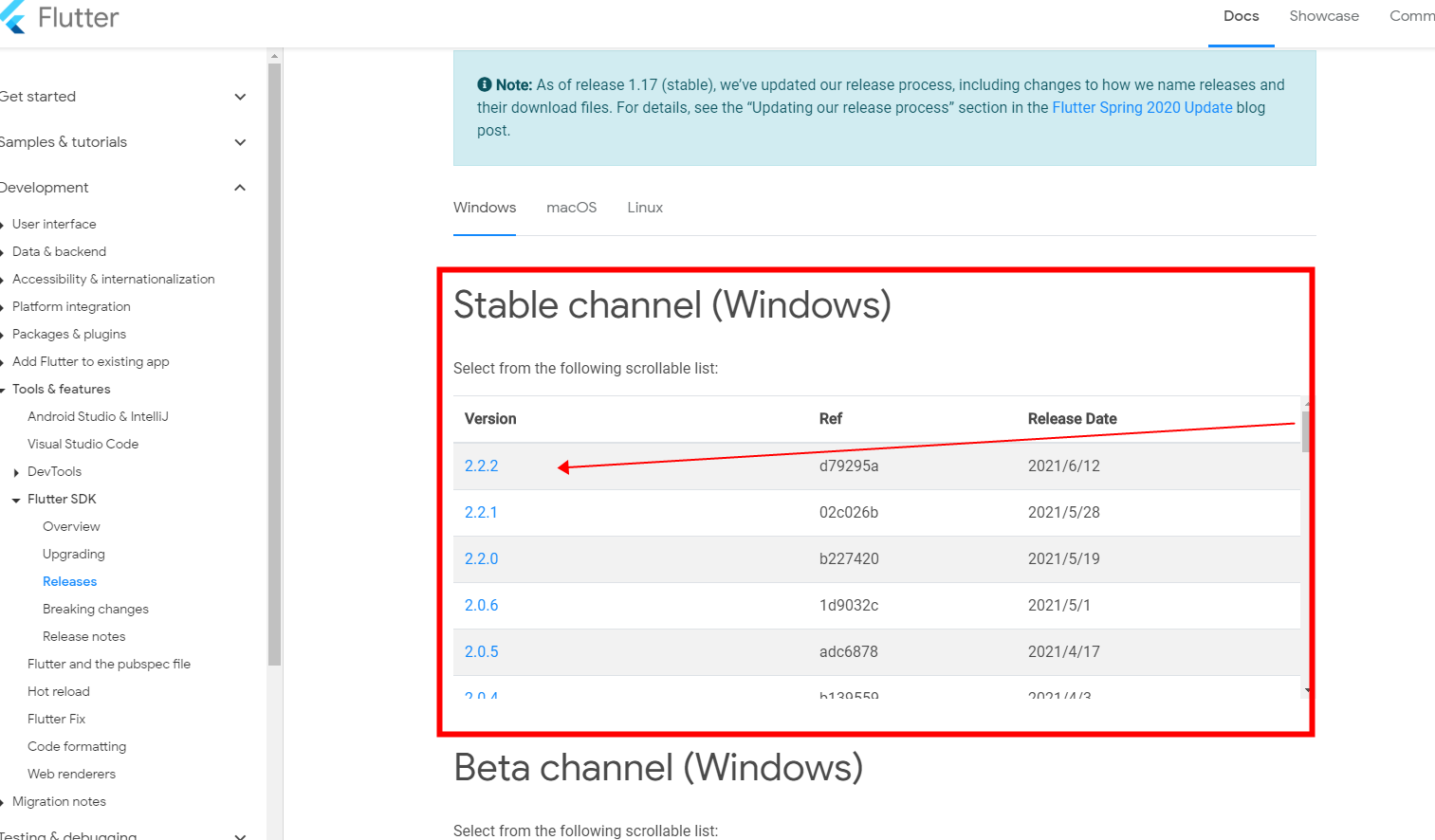Click the Ref value b227420
This screenshot has height=840, width=1435.
[849, 559]
